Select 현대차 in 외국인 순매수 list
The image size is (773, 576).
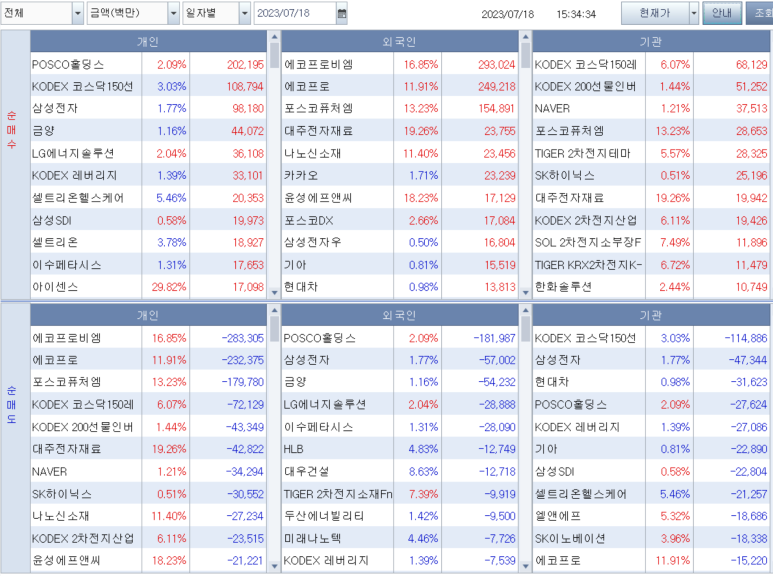[x=301, y=287]
